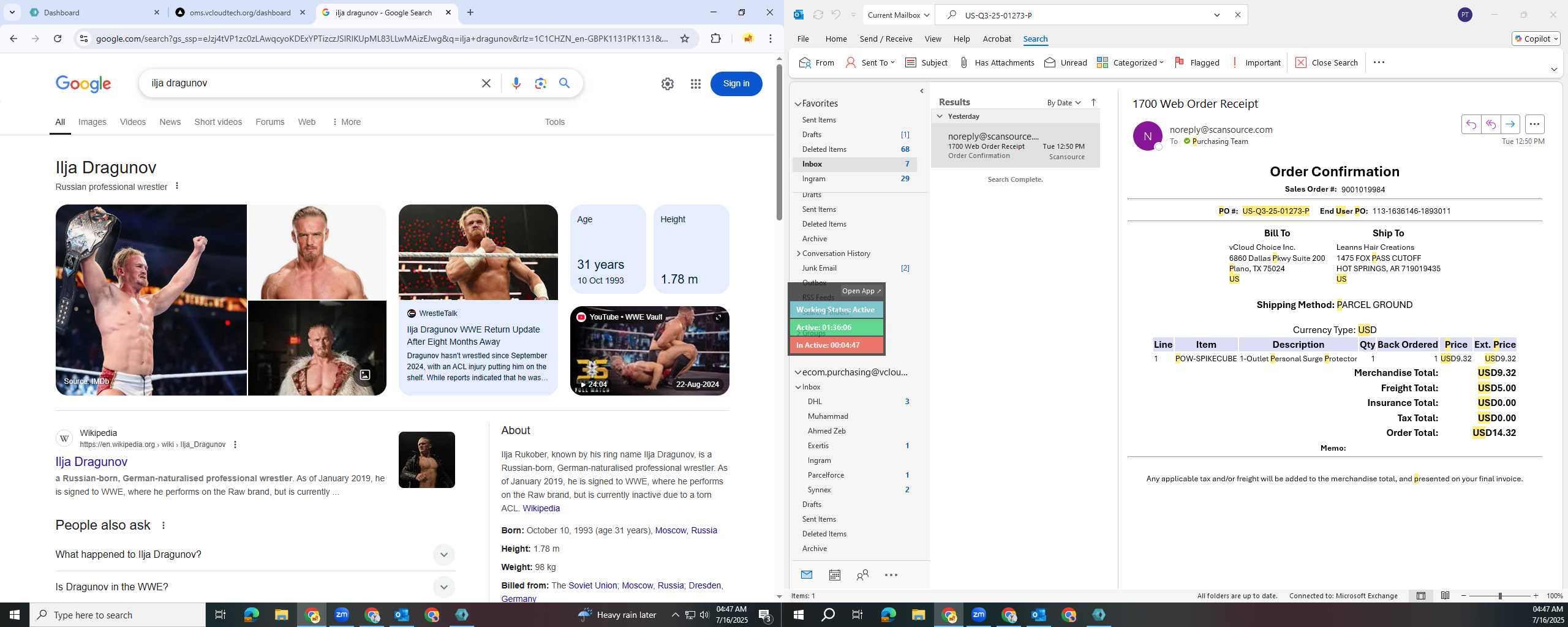Expand Conversation History folder
The width and height of the screenshot is (1568, 627).
(799, 253)
